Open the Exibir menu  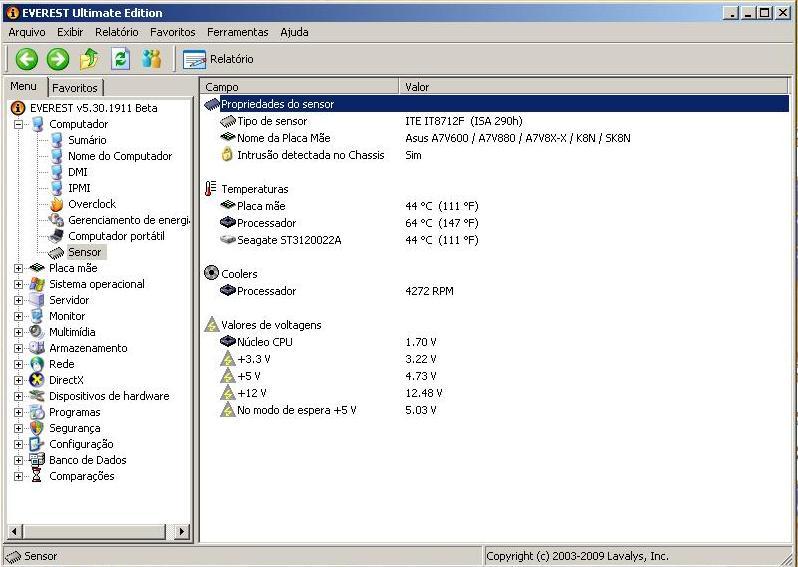[70, 32]
